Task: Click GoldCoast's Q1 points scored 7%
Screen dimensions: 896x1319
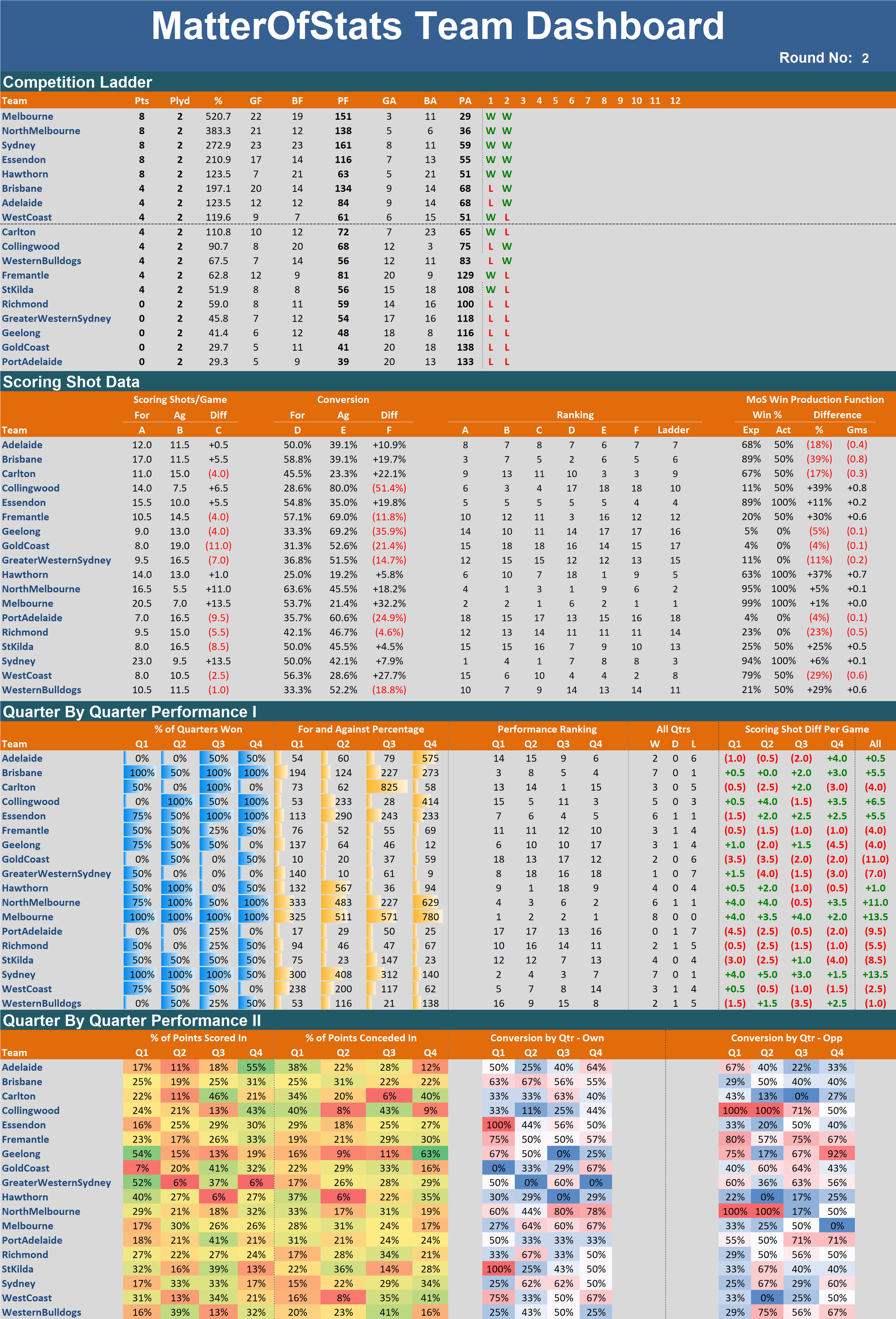Action: coord(142,1168)
